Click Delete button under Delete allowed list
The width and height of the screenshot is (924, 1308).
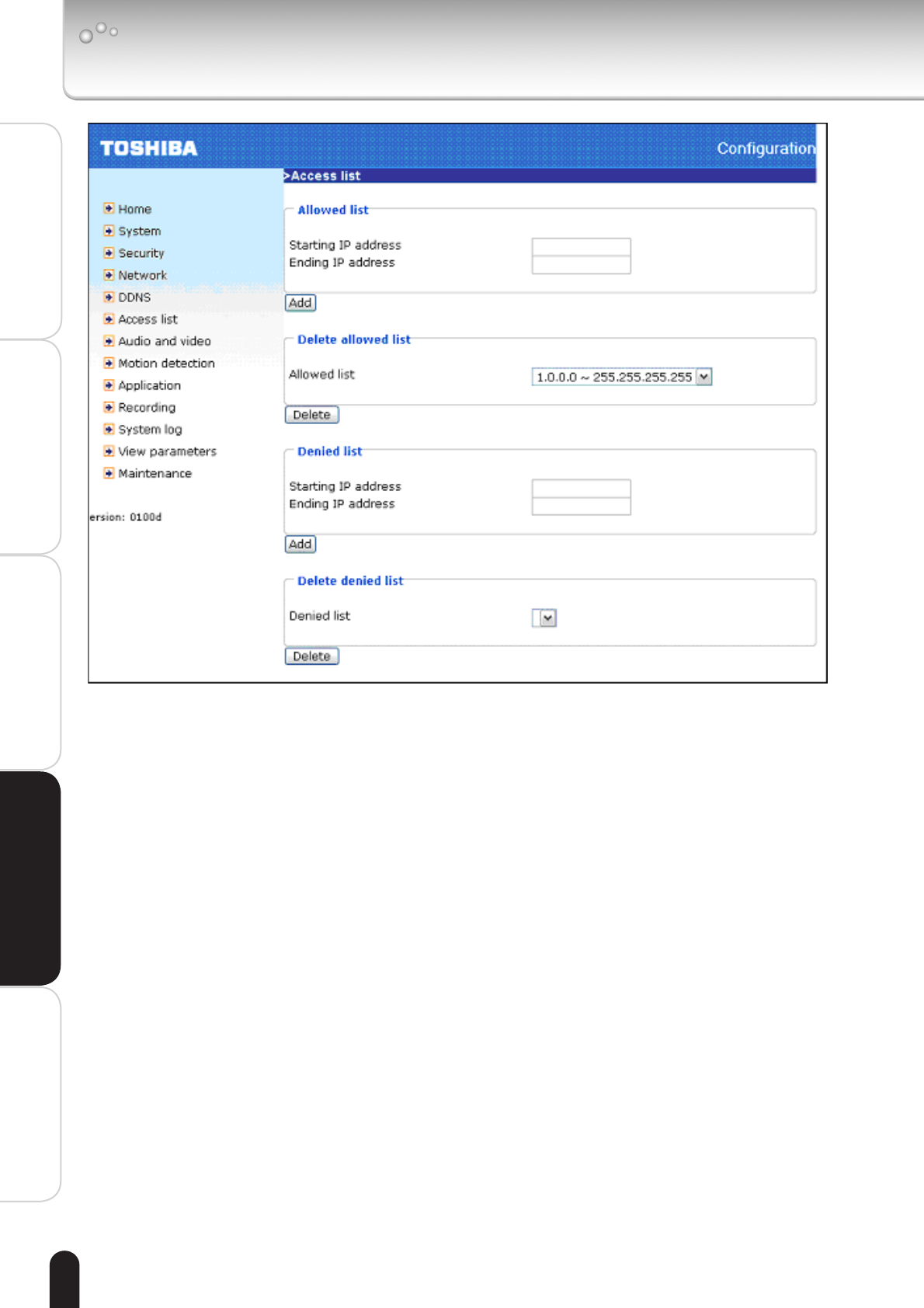click(312, 415)
